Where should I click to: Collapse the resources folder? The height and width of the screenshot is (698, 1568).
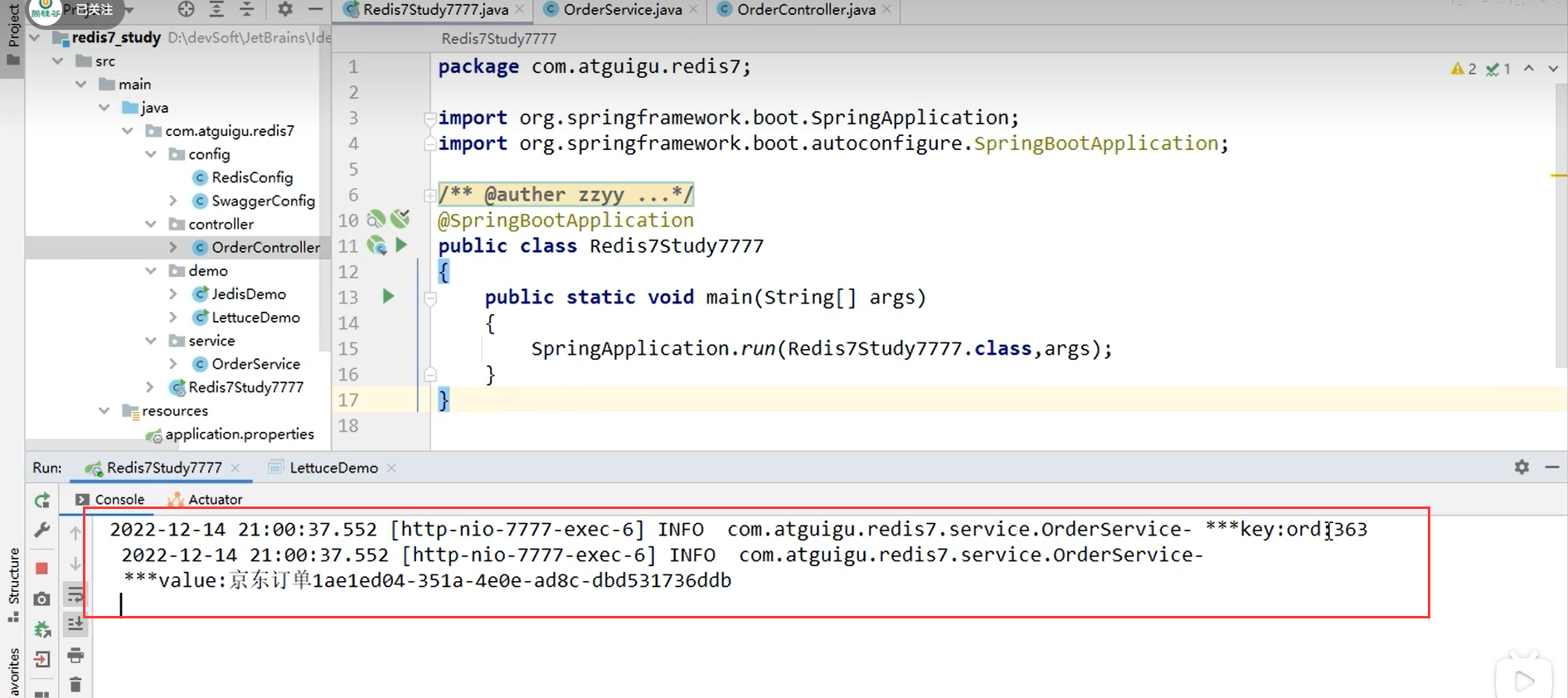[x=104, y=410]
